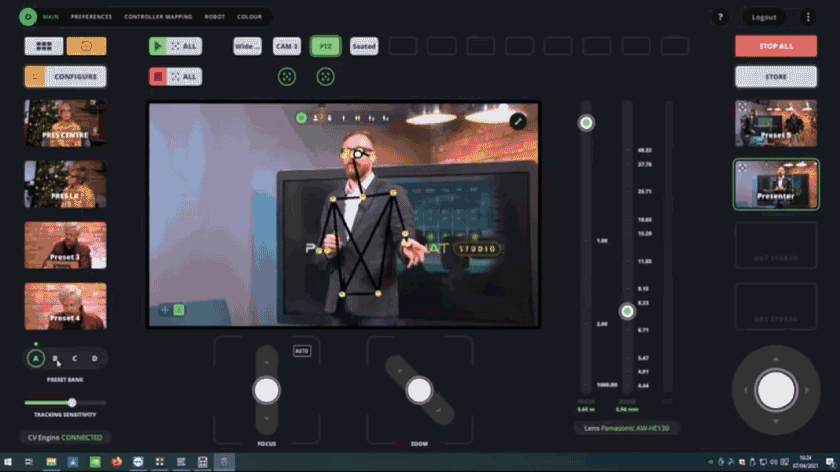
Task: Click the grid view icon button
Action: (x=44, y=46)
